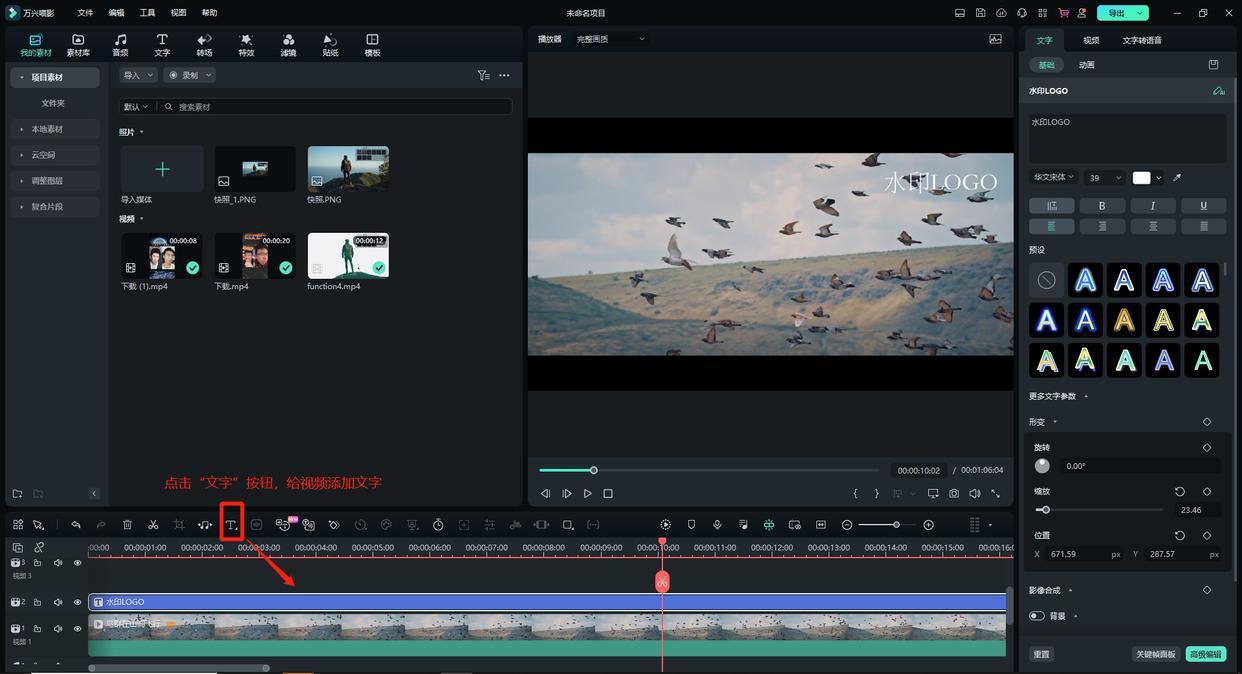Click the undo arrow in timeline toolbar
The width and height of the screenshot is (1242, 674).
click(x=75, y=525)
